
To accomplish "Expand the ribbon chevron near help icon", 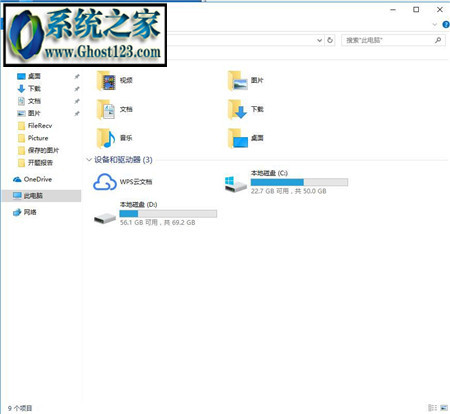I will point(435,24).
